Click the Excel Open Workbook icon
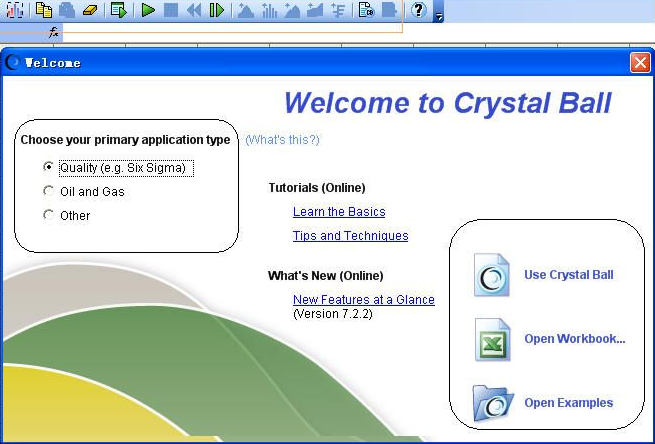This screenshot has width=655, height=444. [493, 339]
